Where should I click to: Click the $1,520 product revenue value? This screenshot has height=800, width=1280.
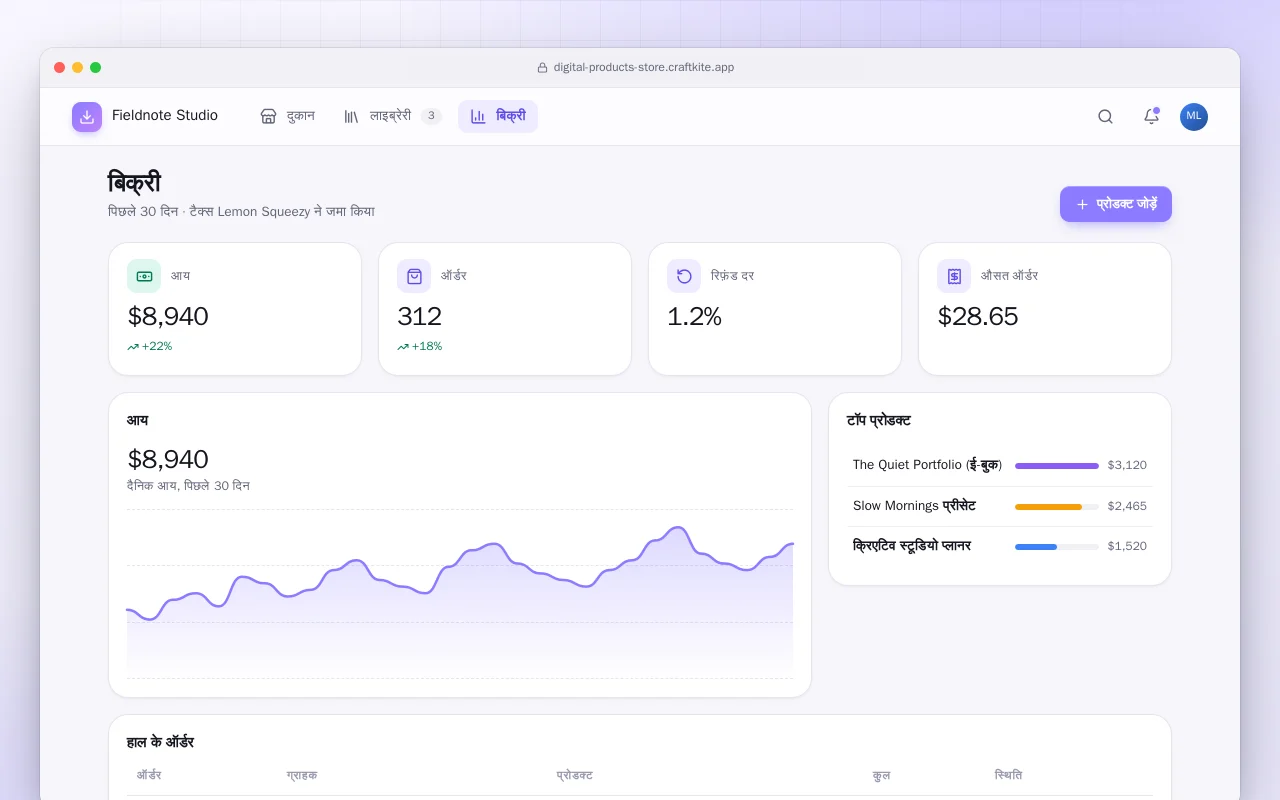click(1127, 546)
